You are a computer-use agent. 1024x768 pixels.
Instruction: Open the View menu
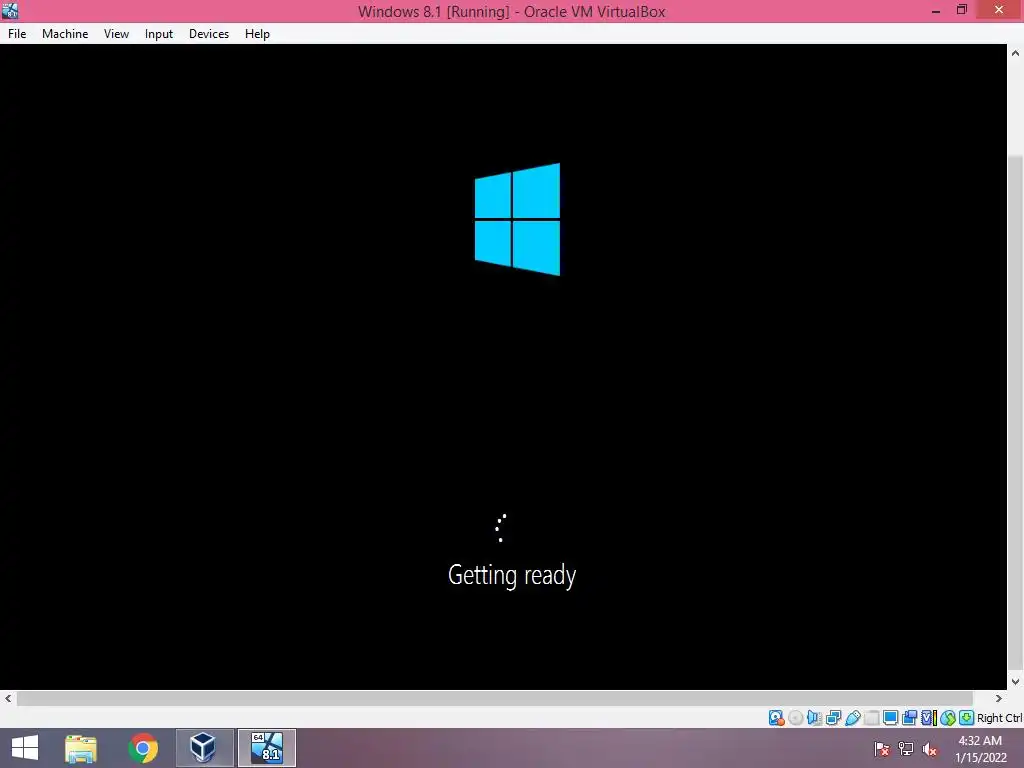pyautogui.click(x=116, y=34)
